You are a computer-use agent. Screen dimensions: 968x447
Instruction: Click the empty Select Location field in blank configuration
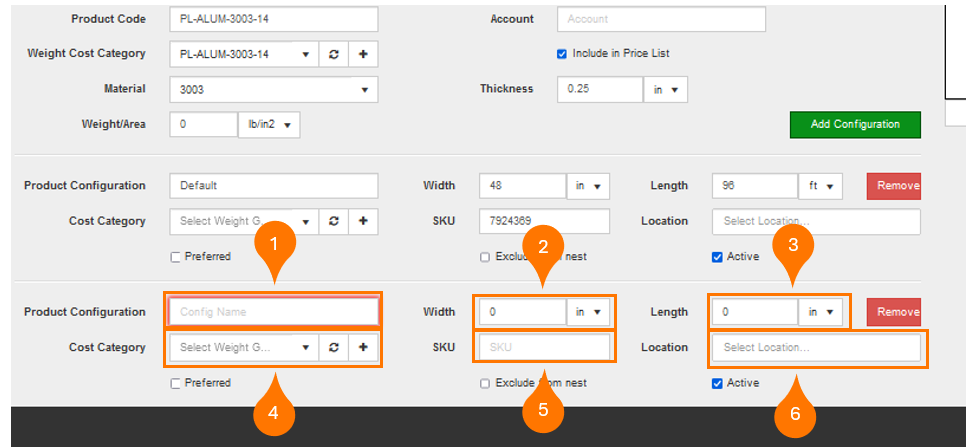click(816, 348)
